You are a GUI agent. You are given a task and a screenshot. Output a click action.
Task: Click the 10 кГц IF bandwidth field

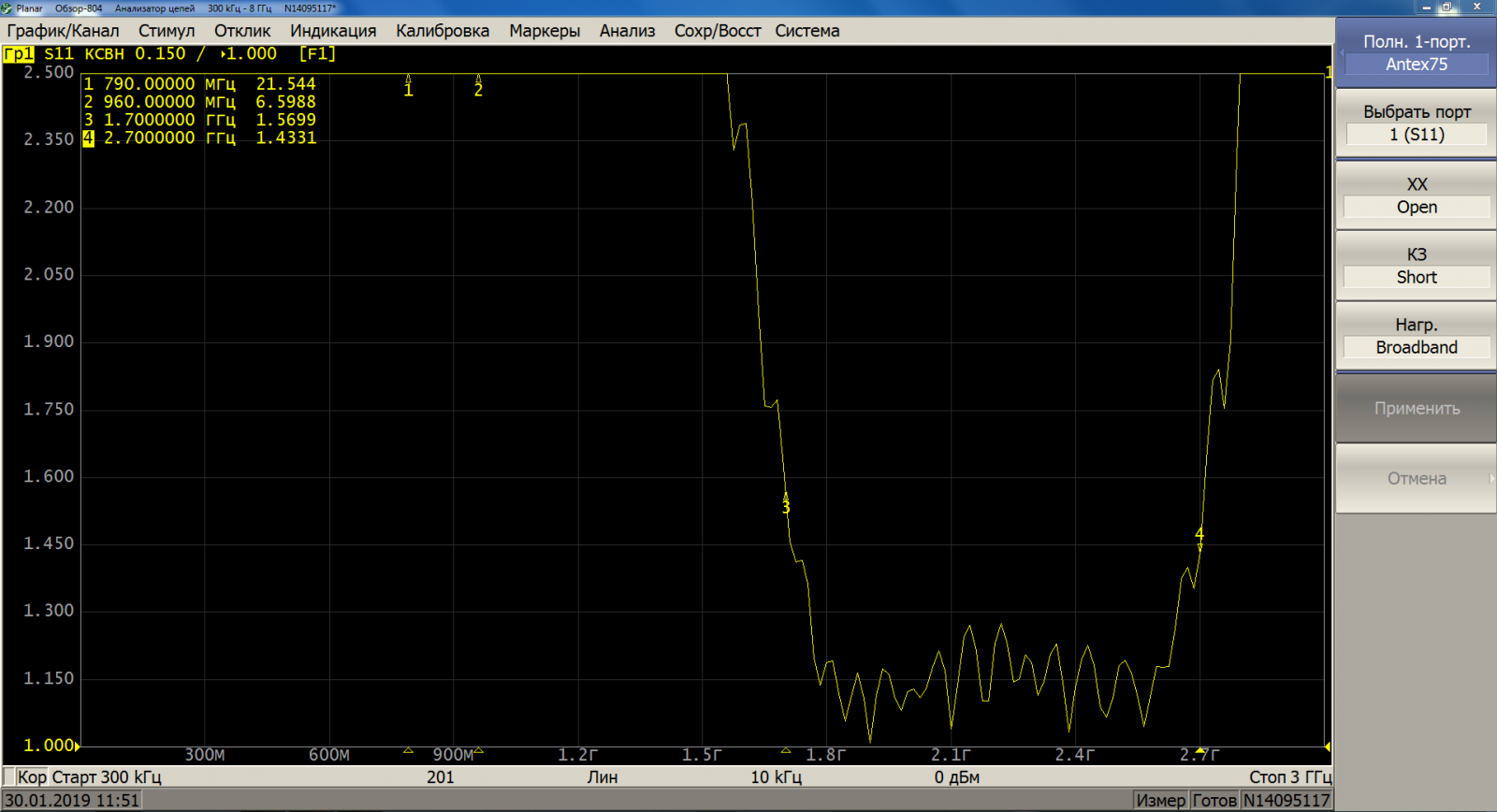click(x=776, y=776)
